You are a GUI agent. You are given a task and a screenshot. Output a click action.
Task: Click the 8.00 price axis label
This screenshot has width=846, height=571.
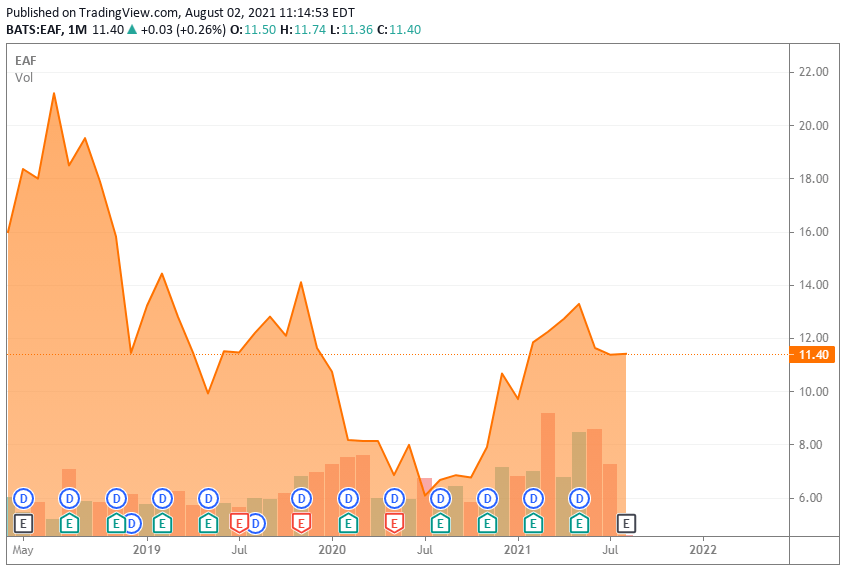(810, 445)
